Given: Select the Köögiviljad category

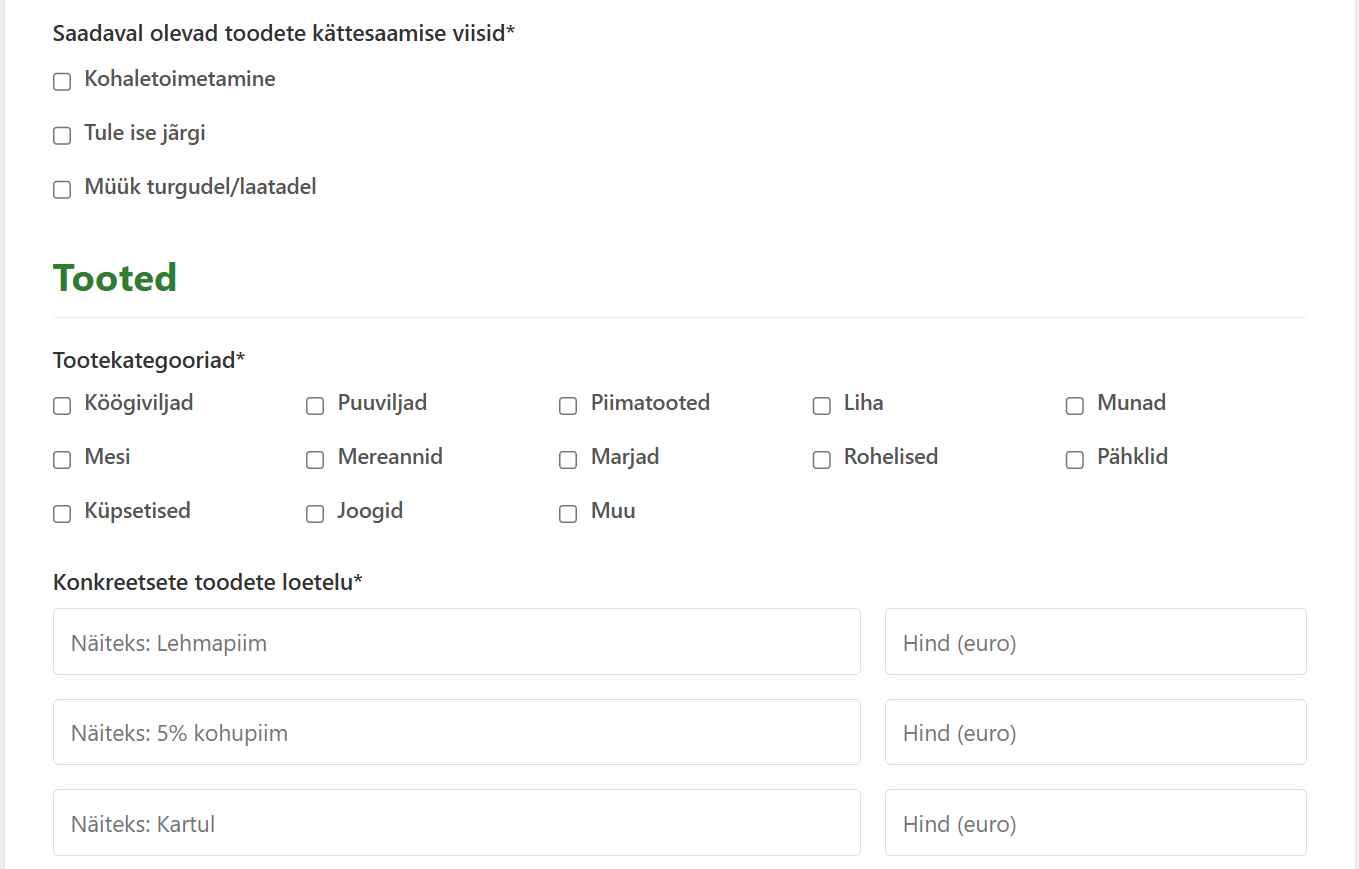Looking at the screenshot, I should click(62, 405).
